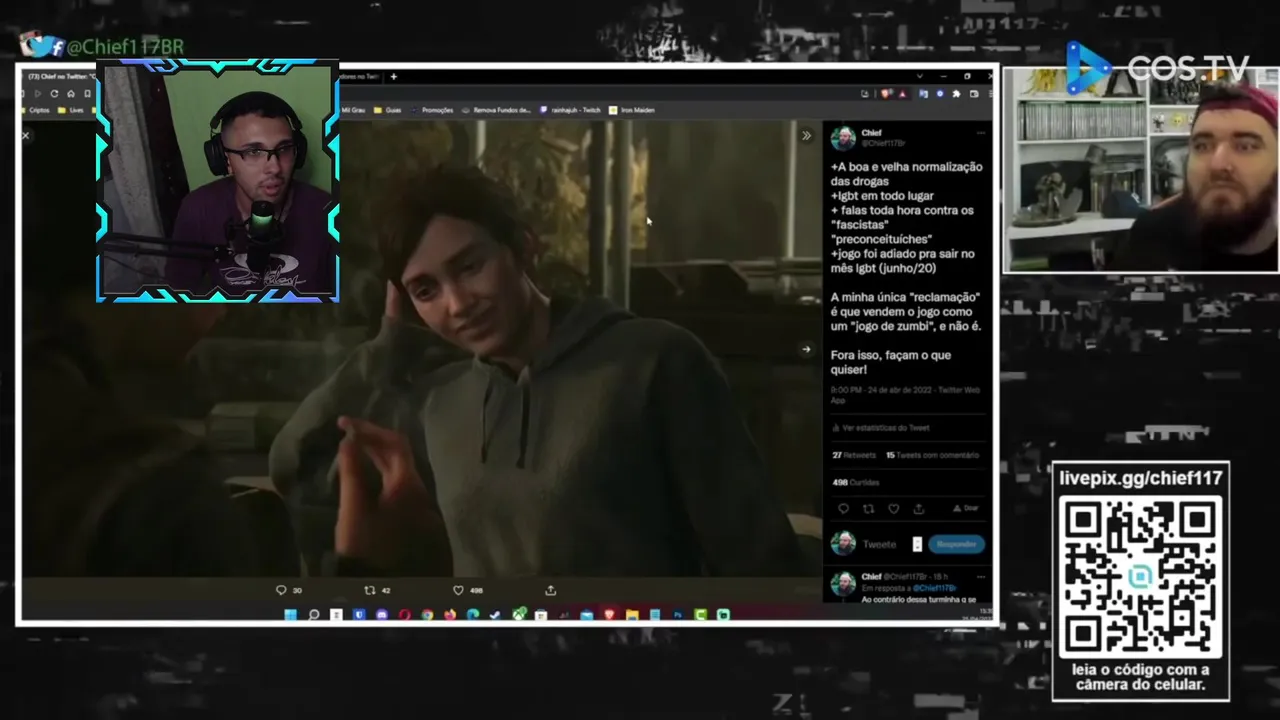Open @Chief117Br mention link in reply

(x=935, y=588)
